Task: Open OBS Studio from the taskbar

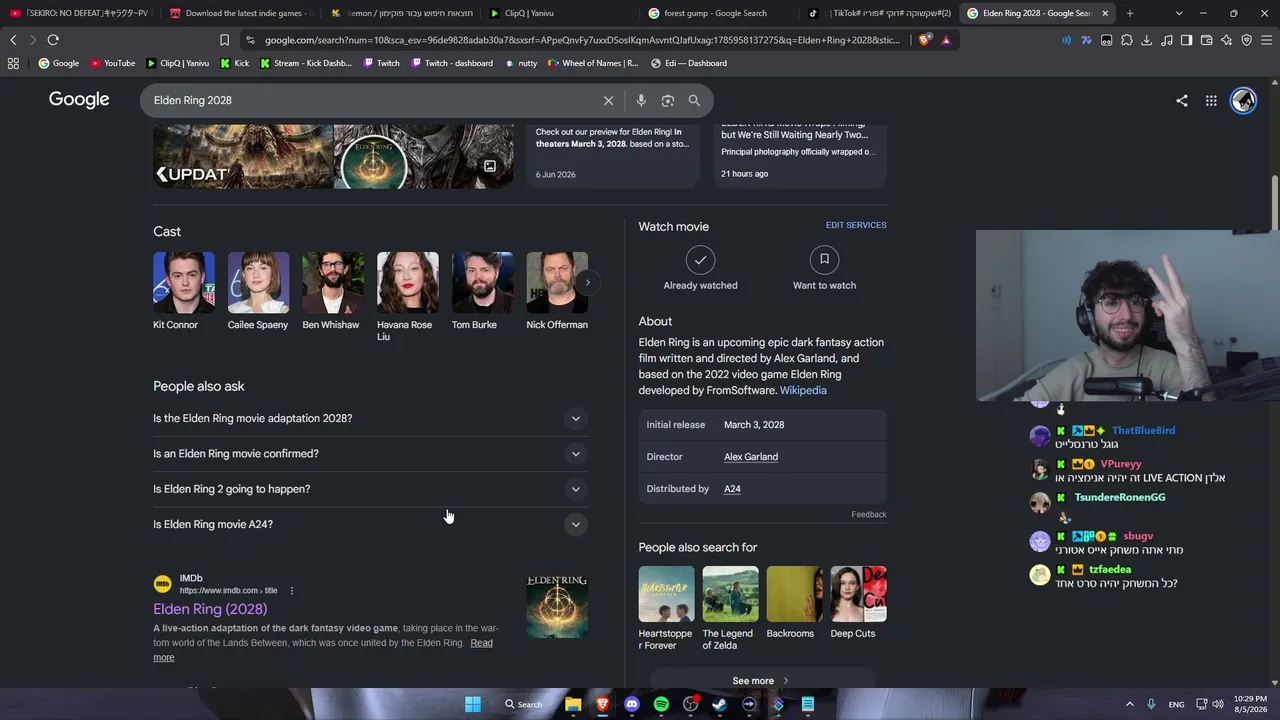Action: pos(690,704)
